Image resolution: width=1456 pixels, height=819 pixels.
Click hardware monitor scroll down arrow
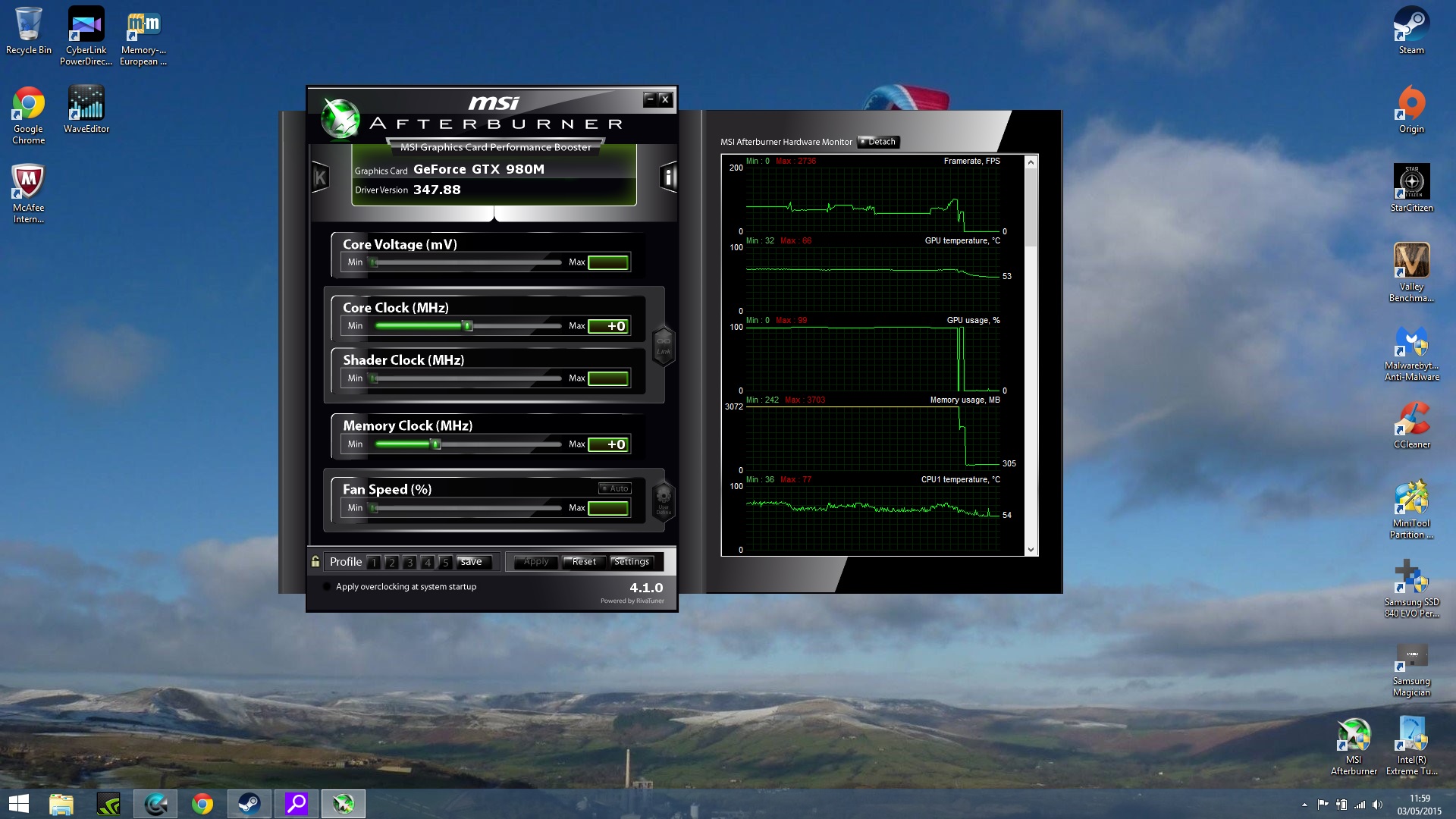[1031, 550]
